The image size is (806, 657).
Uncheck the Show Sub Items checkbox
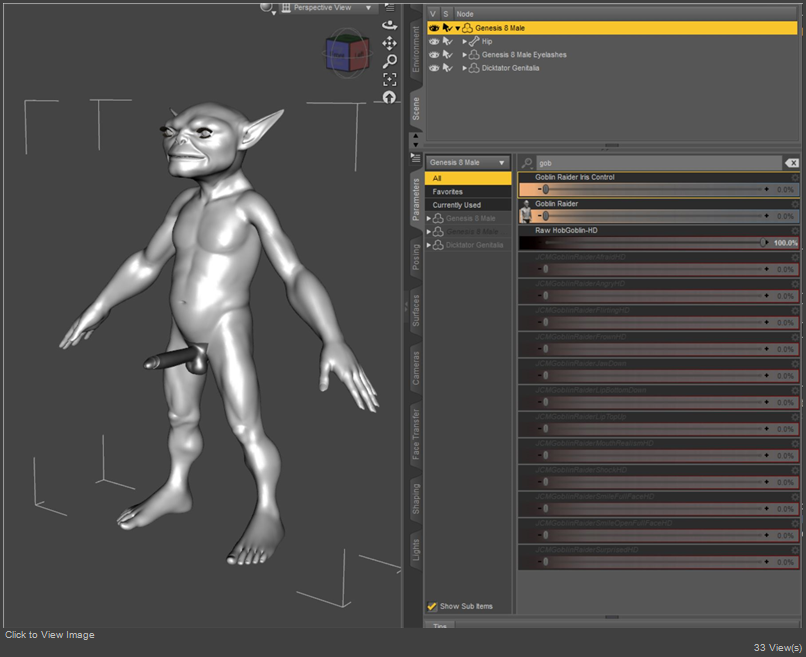(432, 606)
